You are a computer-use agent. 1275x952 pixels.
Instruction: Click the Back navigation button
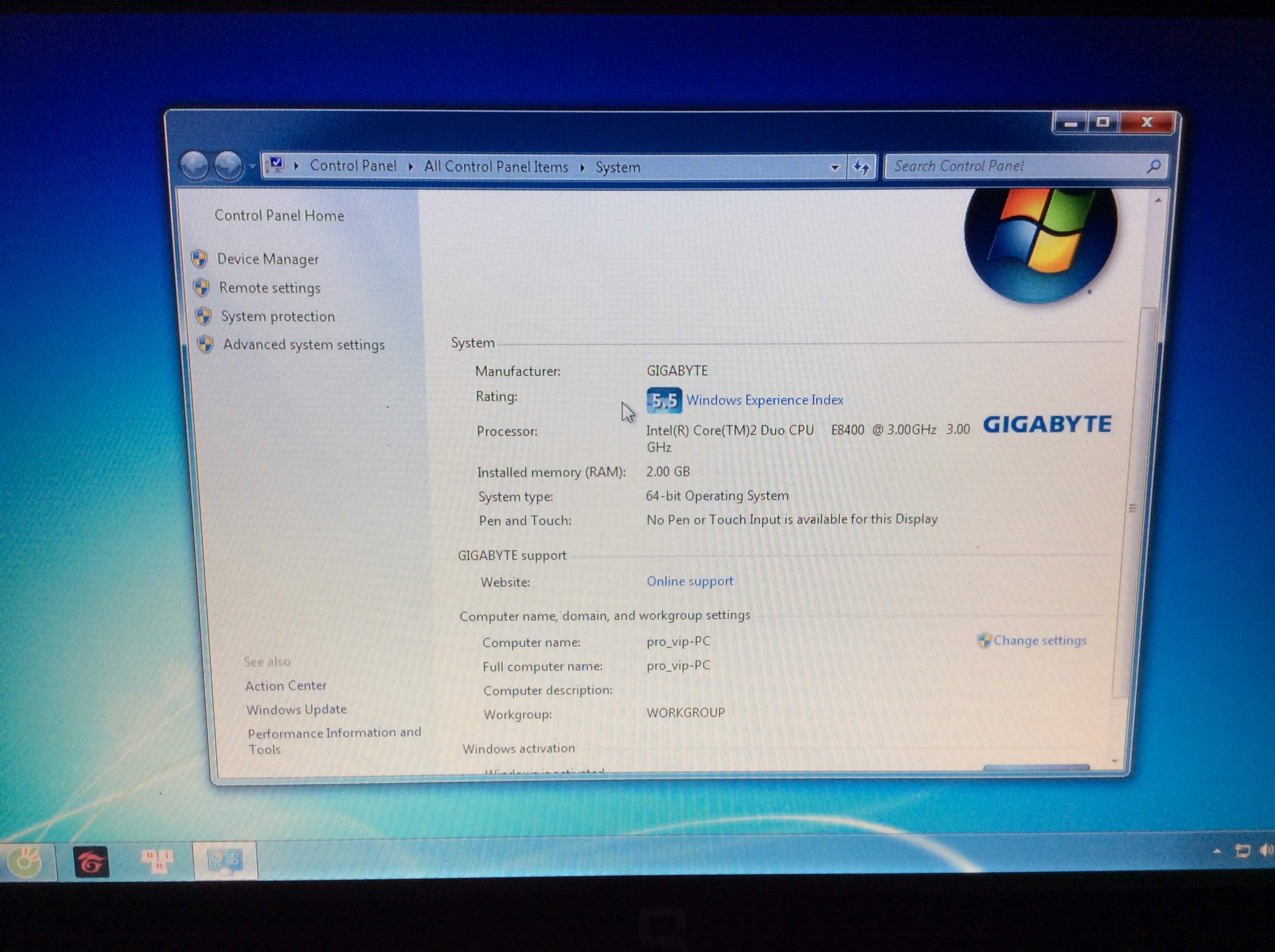tap(194, 166)
